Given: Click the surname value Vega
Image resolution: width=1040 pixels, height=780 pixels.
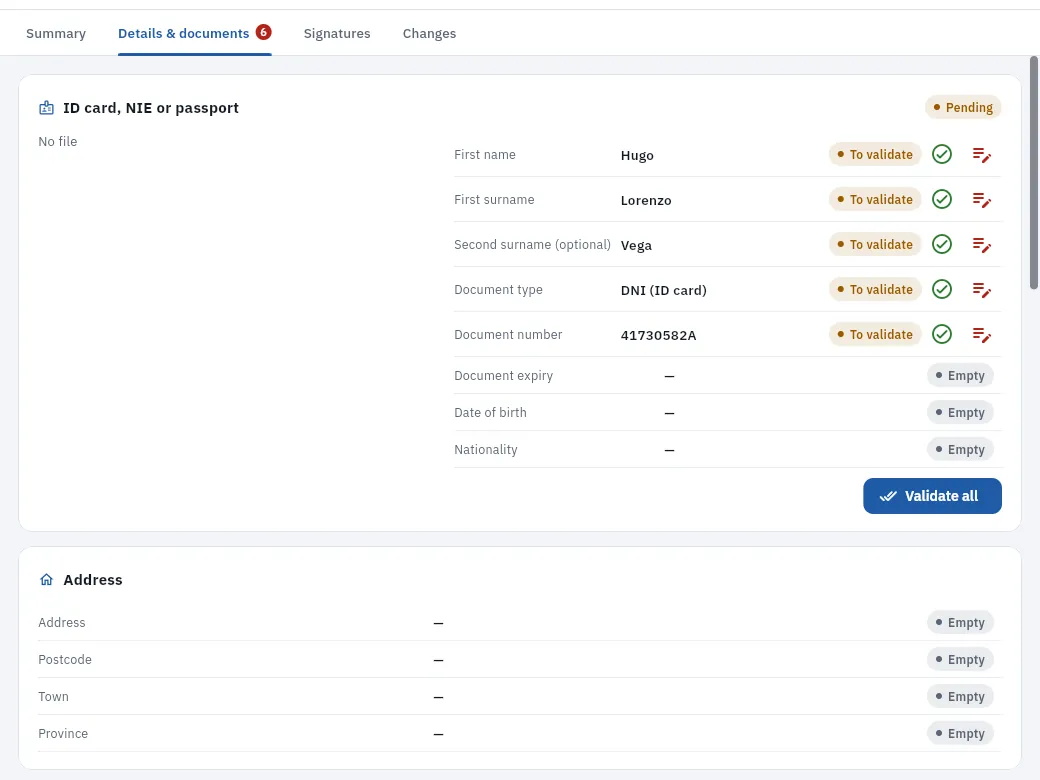Looking at the screenshot, I should point(636,245).
